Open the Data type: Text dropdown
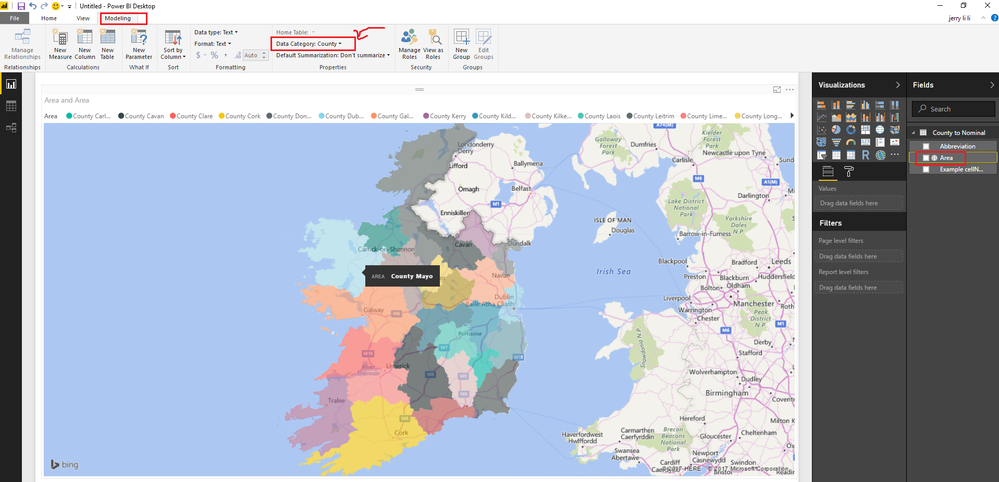 217,32
